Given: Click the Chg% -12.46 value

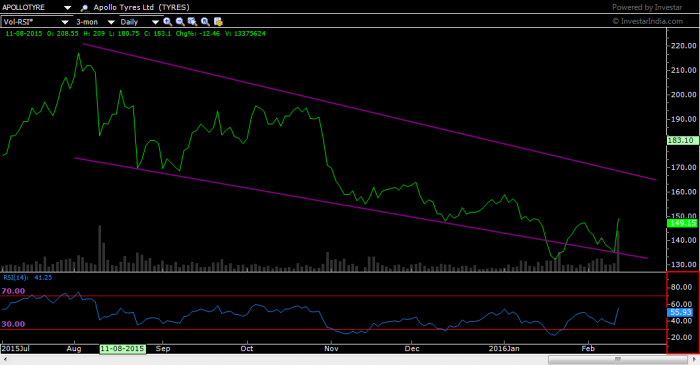Looking at the screenshot, I should tap(198, 33).
